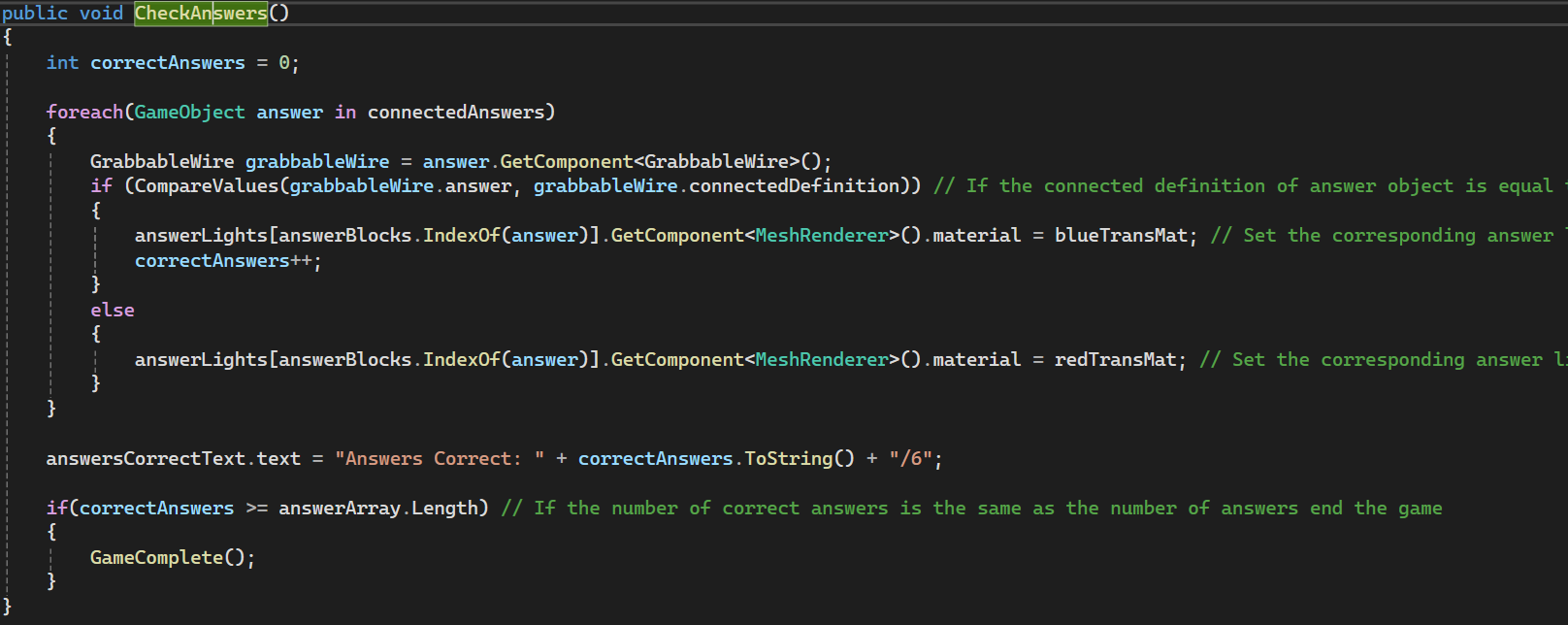Click the CompareValues method call

pos(206,186)
